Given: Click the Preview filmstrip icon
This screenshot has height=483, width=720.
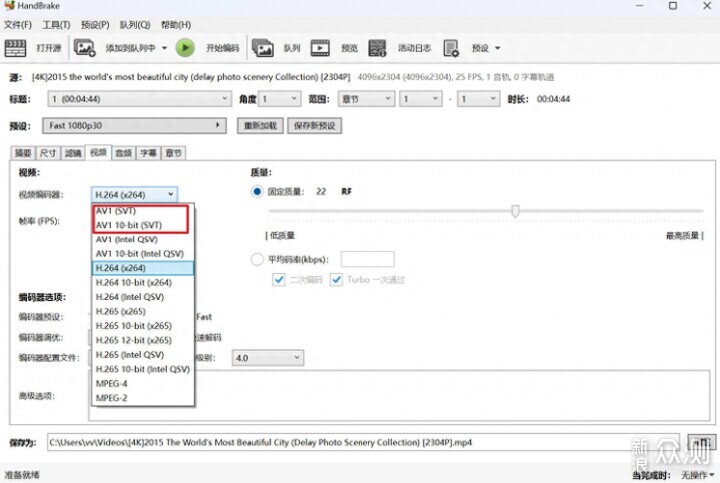Looking at the screenshot, I should pyautogui.click(x=320, y=48).
